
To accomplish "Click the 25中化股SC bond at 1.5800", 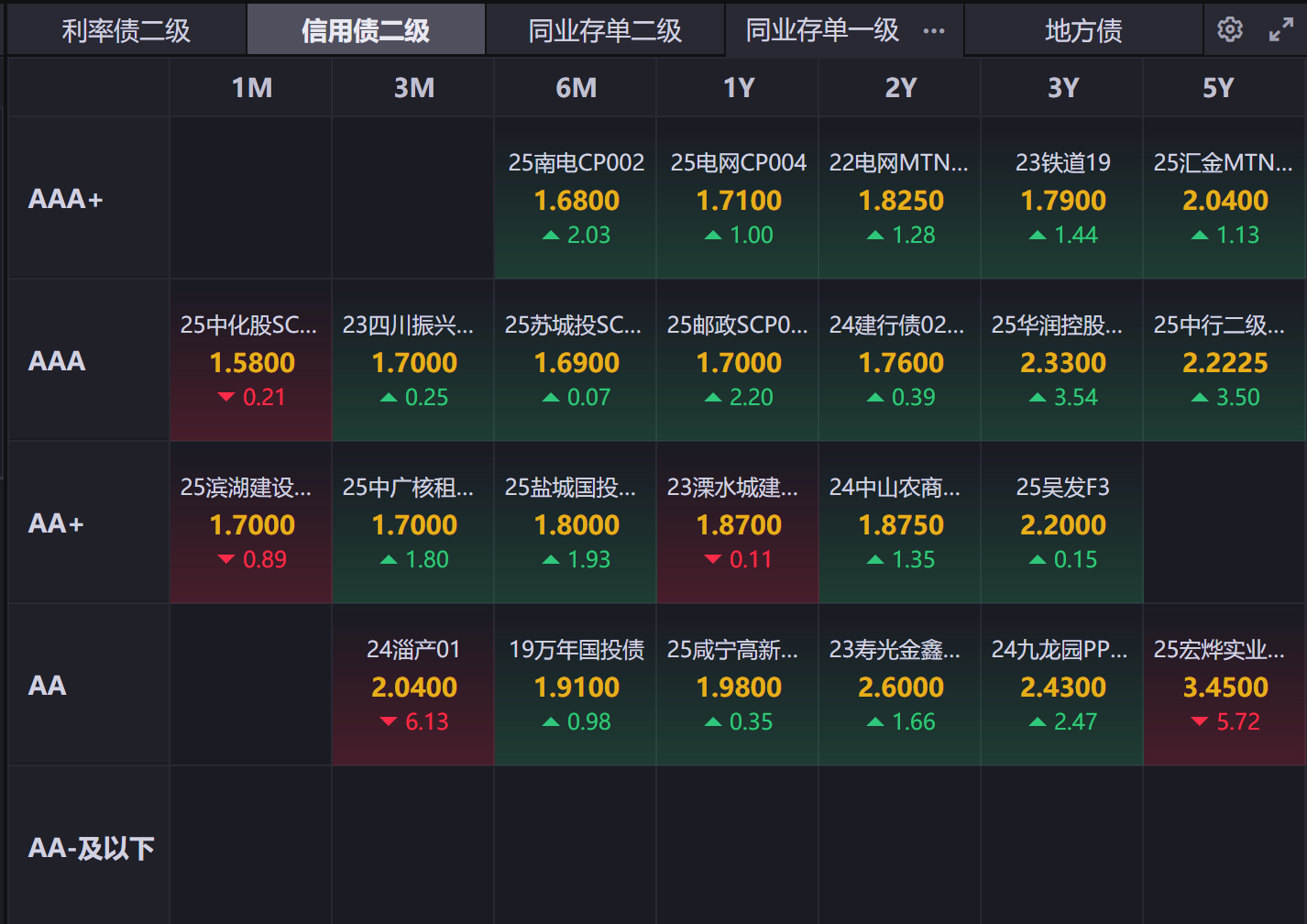I will (x=251, y=361).
